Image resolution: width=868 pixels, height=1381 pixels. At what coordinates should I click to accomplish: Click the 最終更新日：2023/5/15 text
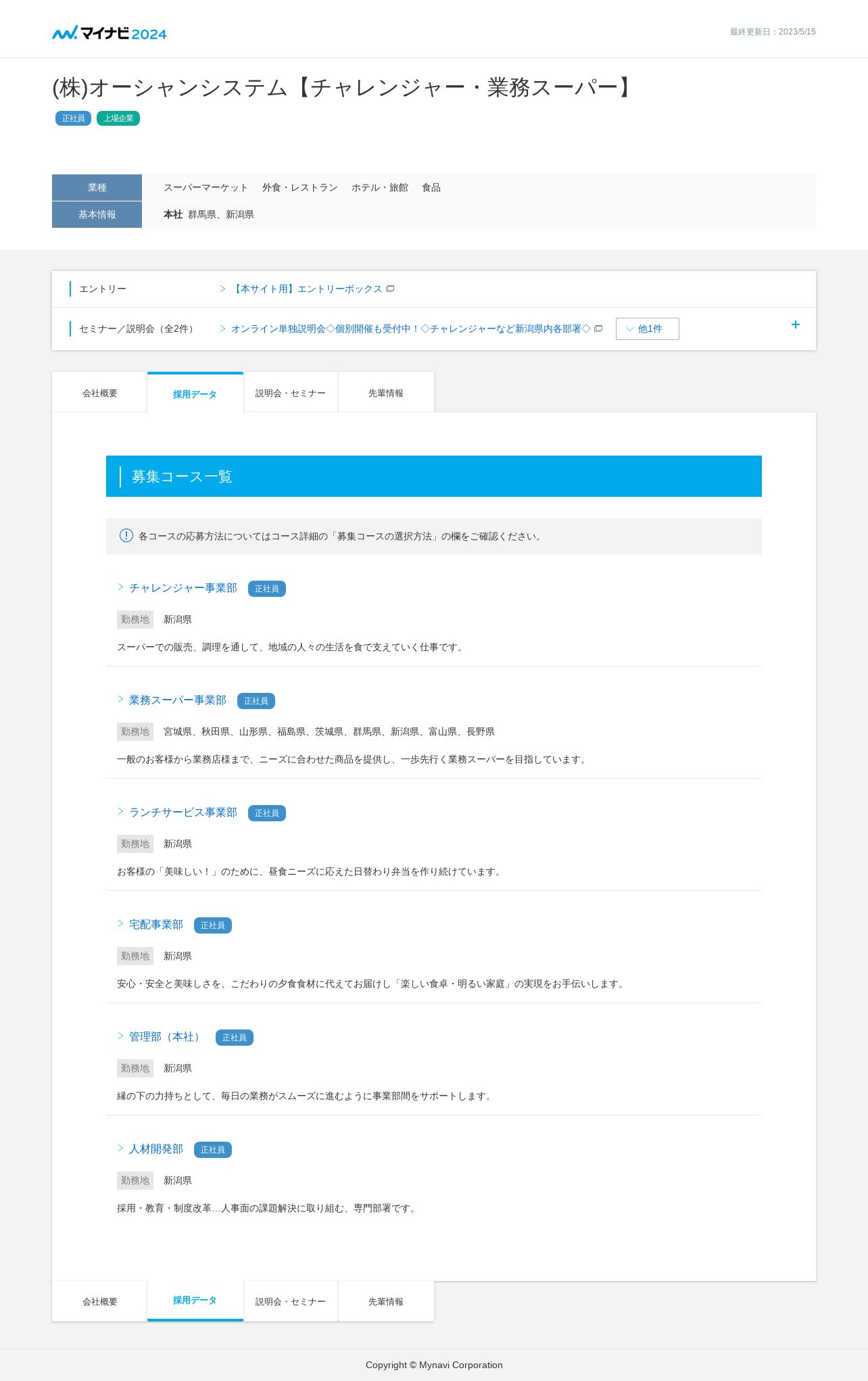773,32
